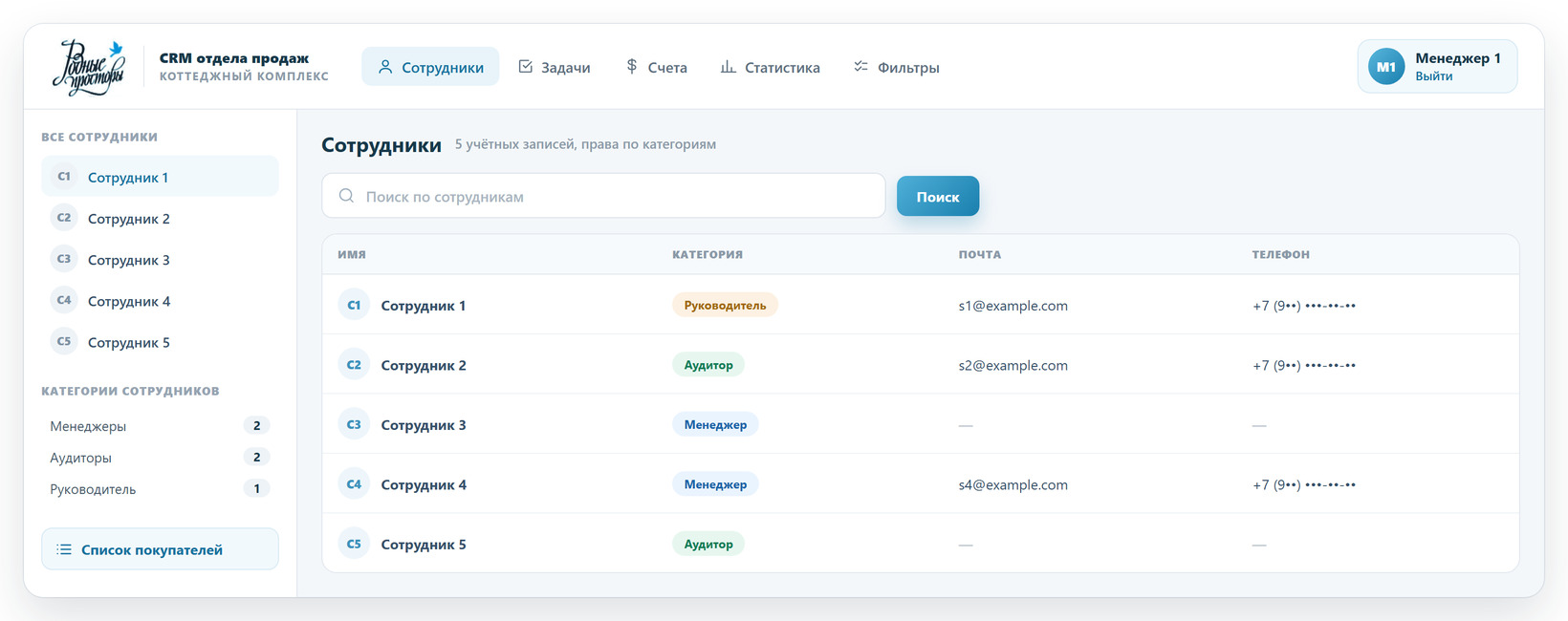Open the Сотрудники tab
This screenshot has width=1568, height=621.
coord(430,67)
